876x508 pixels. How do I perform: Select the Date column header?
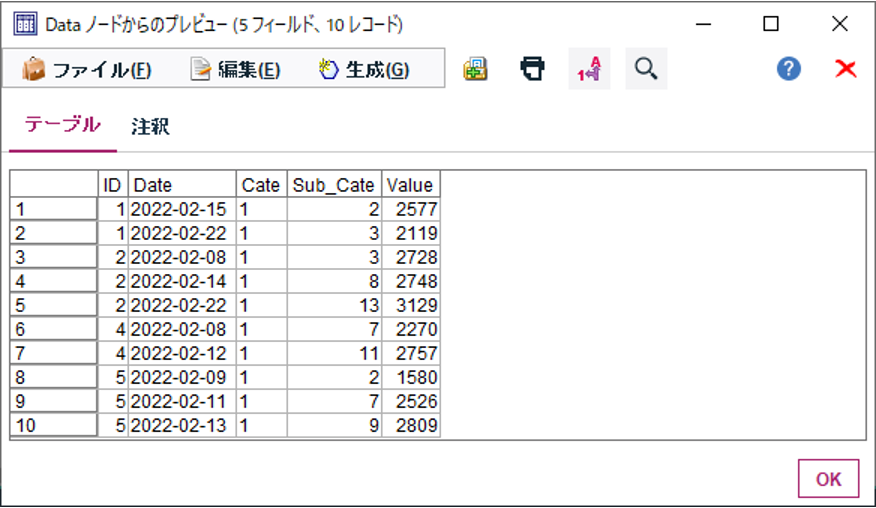pyautogui.click(x=182, y=184)
